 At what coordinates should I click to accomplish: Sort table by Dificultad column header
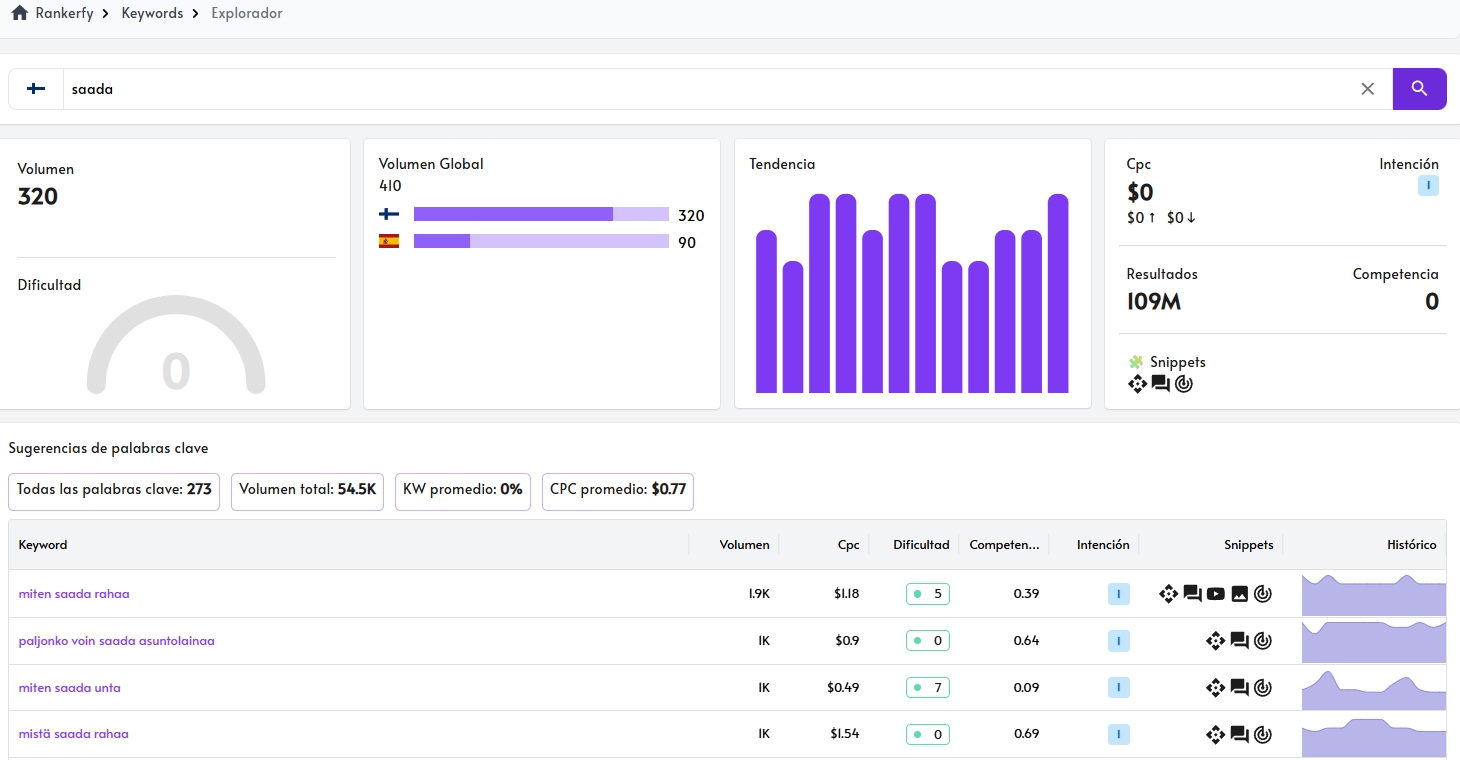(x=920, y=545)
